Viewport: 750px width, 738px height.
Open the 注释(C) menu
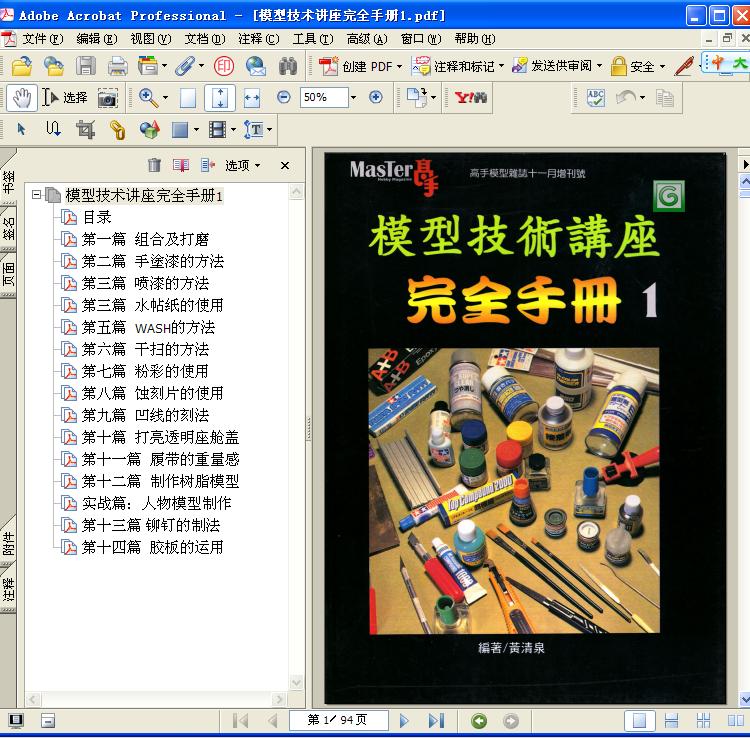(259, 39)
